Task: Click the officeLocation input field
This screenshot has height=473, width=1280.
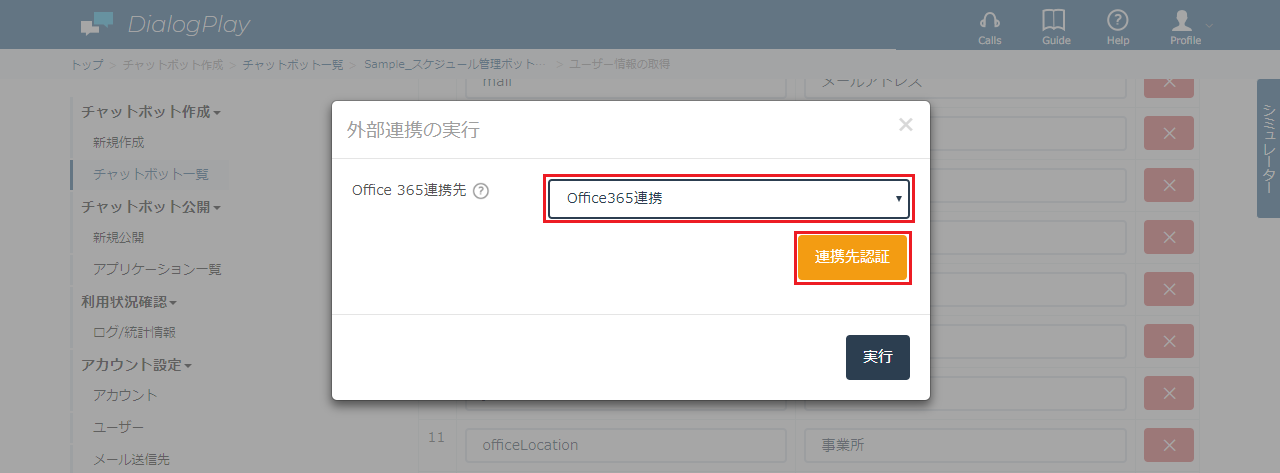Action: click(x=626, y=444)
